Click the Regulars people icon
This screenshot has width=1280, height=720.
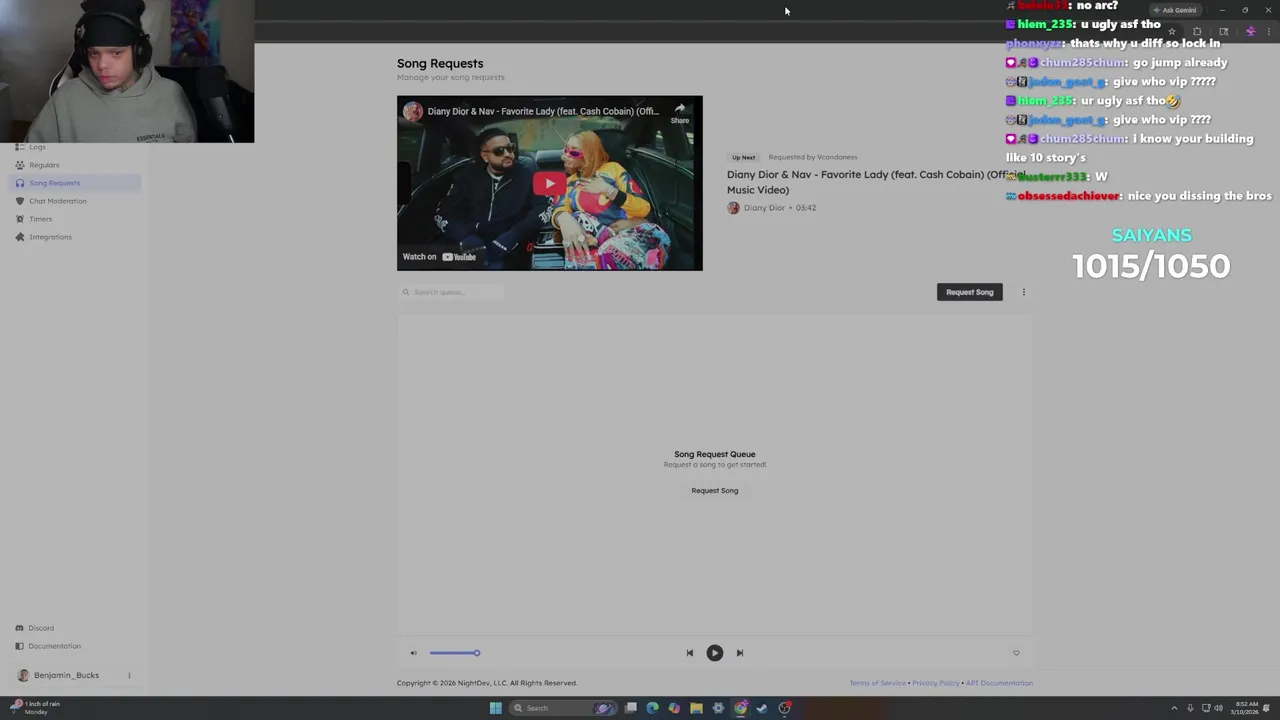click(x=20, y=165)
